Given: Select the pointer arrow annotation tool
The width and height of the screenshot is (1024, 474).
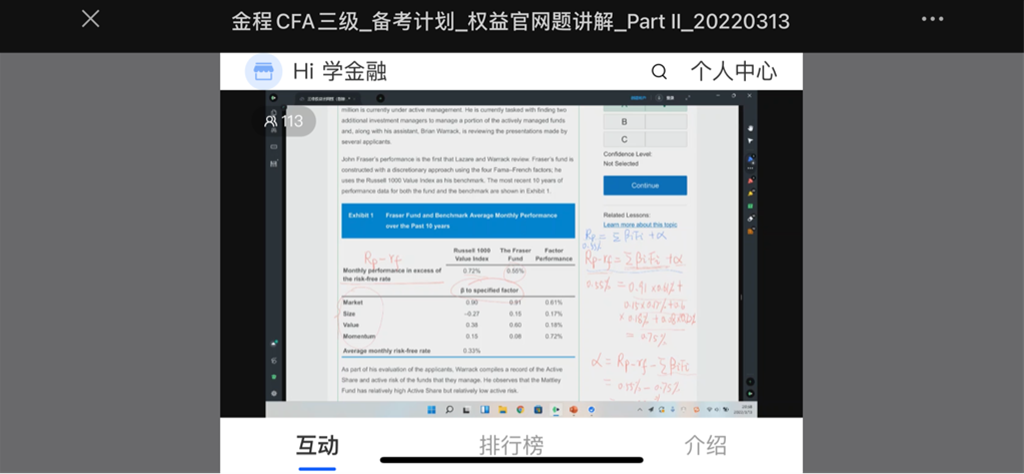Looking at the screenshot, I should click(x=750, y=140).
